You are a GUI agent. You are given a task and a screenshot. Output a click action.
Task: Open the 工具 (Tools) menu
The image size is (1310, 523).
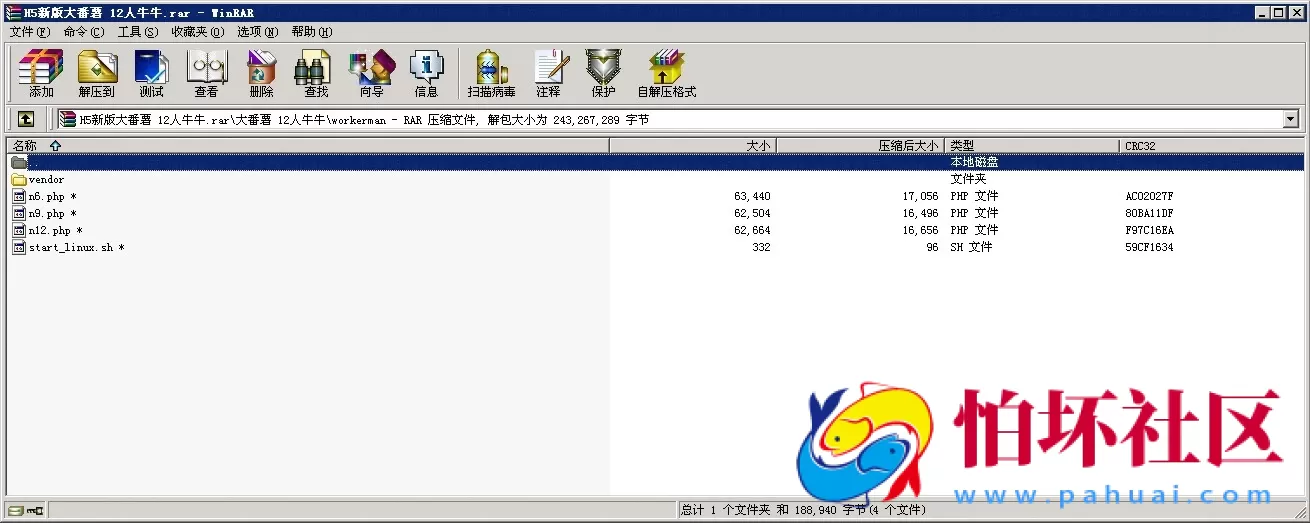137,32
